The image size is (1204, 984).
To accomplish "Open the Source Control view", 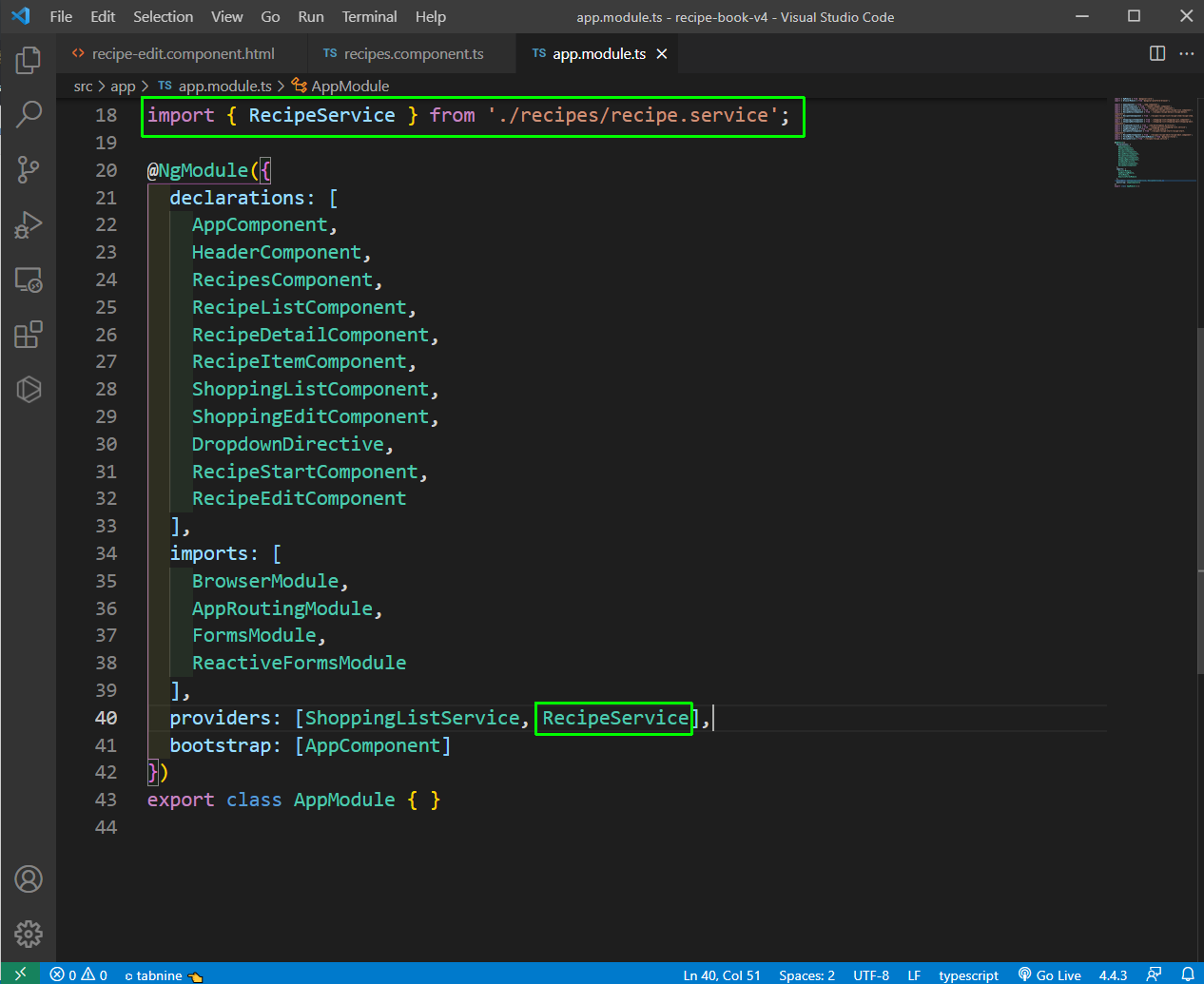I will (29, 170).
